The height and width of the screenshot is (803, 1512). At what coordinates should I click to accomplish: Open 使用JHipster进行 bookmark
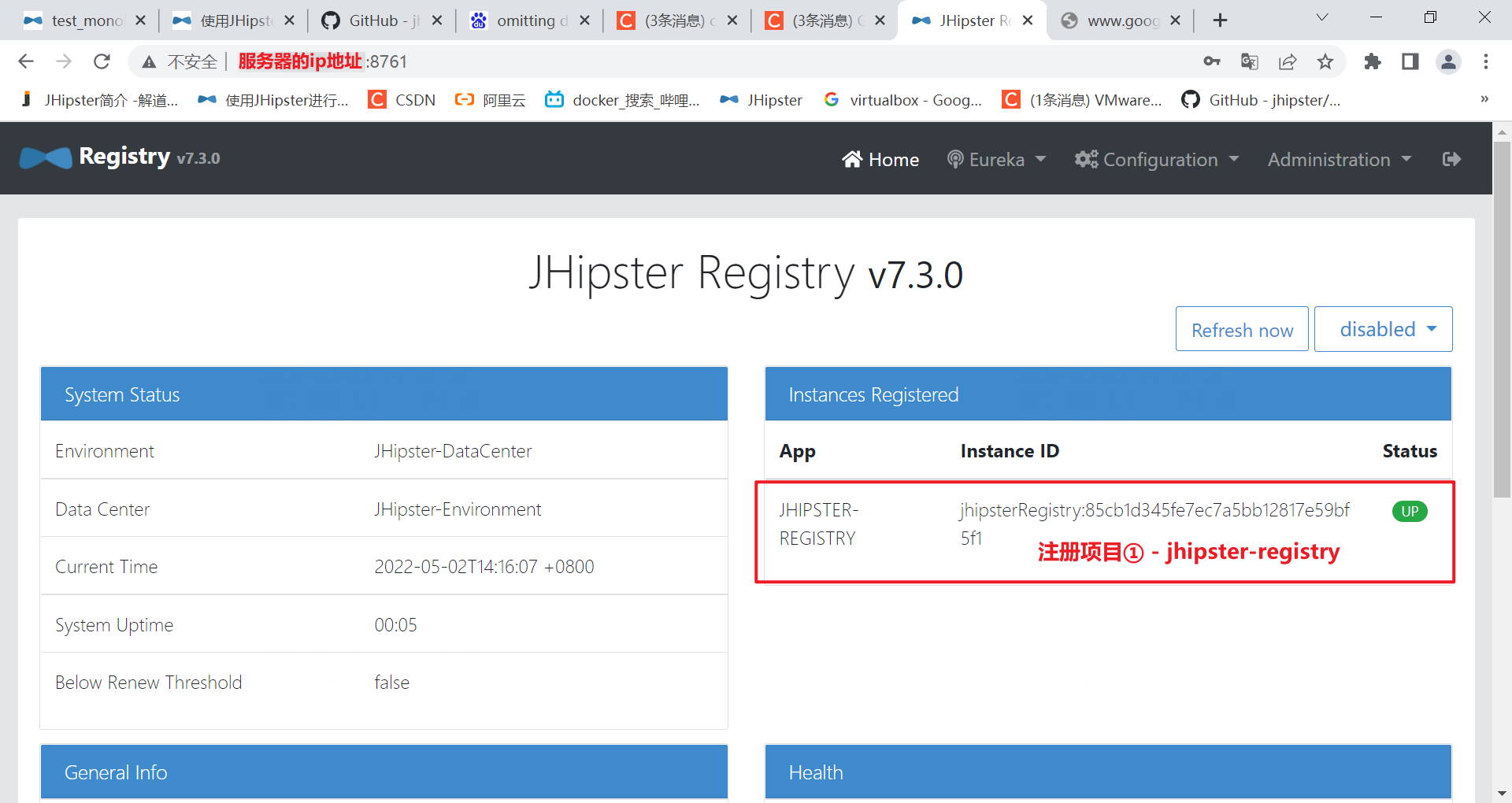pos(273,100)
